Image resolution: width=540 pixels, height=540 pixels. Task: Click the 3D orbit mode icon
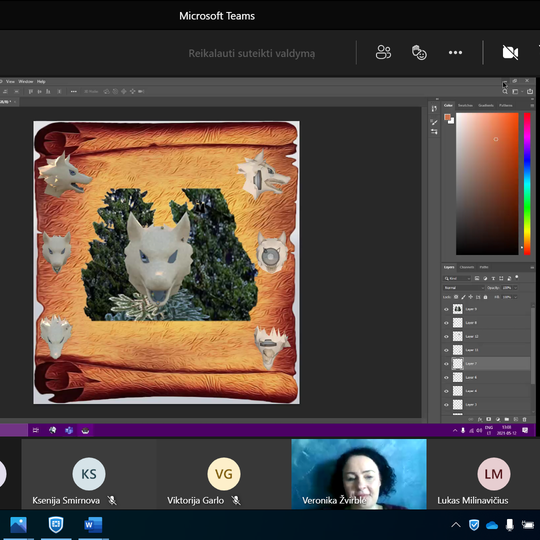(106, 92)
